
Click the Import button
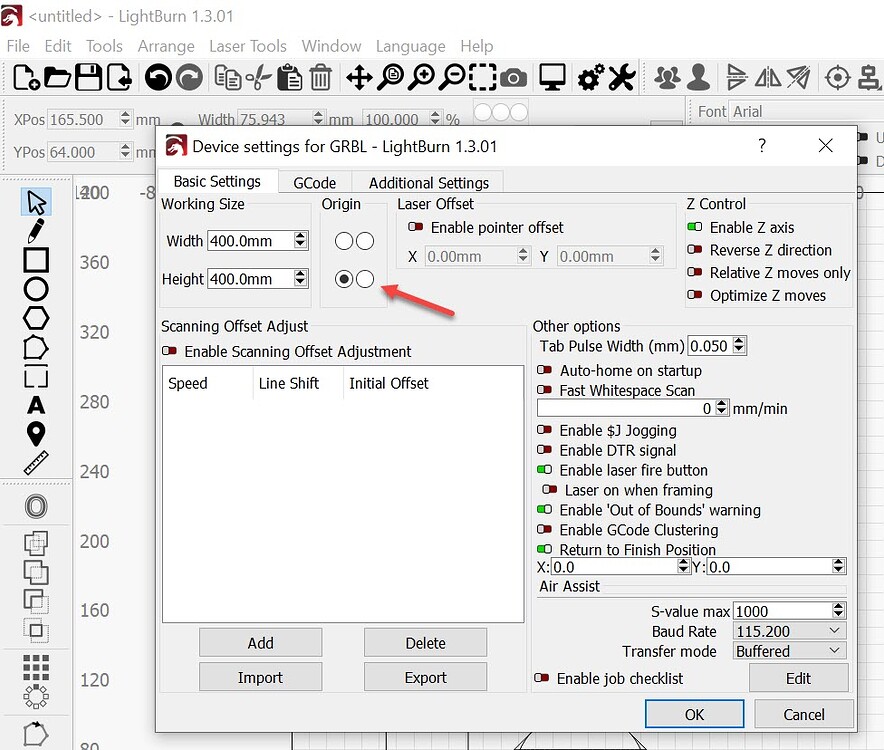[x=260, y=677]
